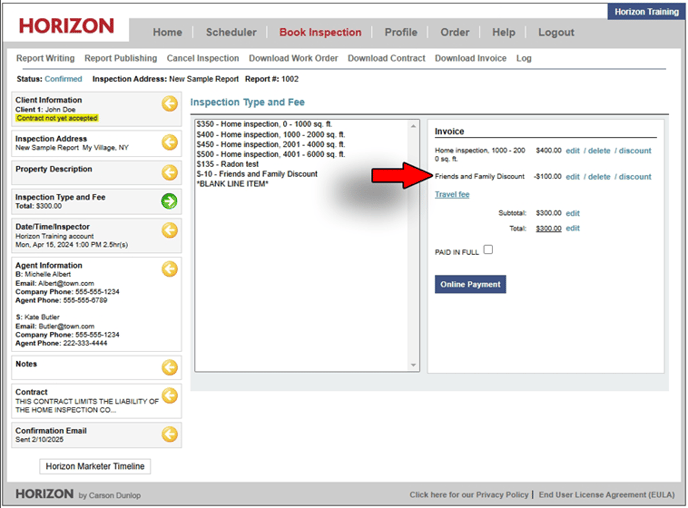This screenshot has height=508, width=688.
Task: Open the Horizon Marketer Timeline
Action: (x=95, y=467)
